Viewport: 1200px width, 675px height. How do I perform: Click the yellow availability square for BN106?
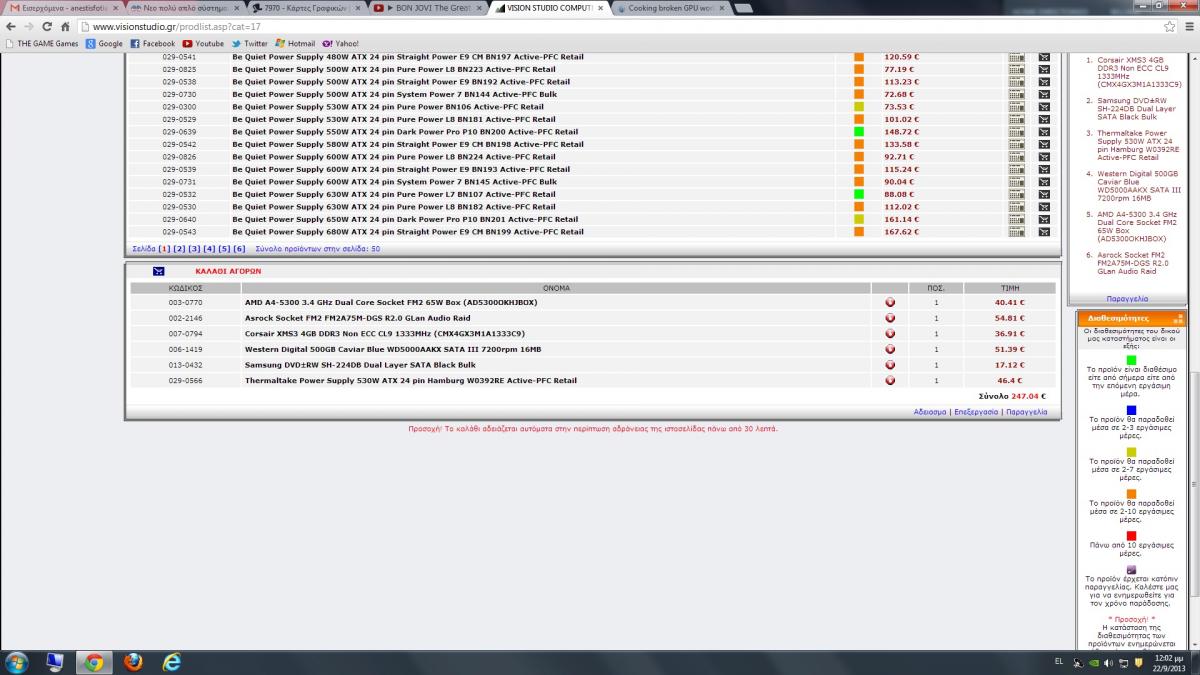pos(858,107)
